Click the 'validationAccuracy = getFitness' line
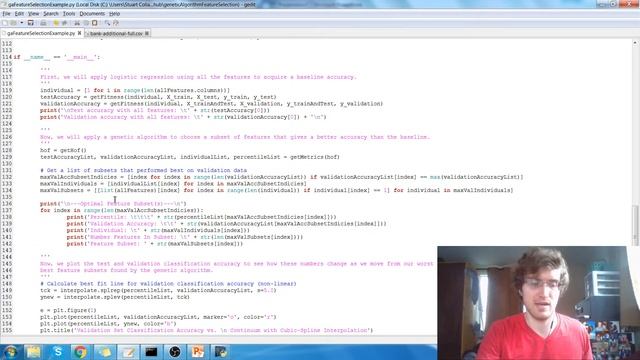The height and width of the screenshot is (360, 640). pos(211,104)
